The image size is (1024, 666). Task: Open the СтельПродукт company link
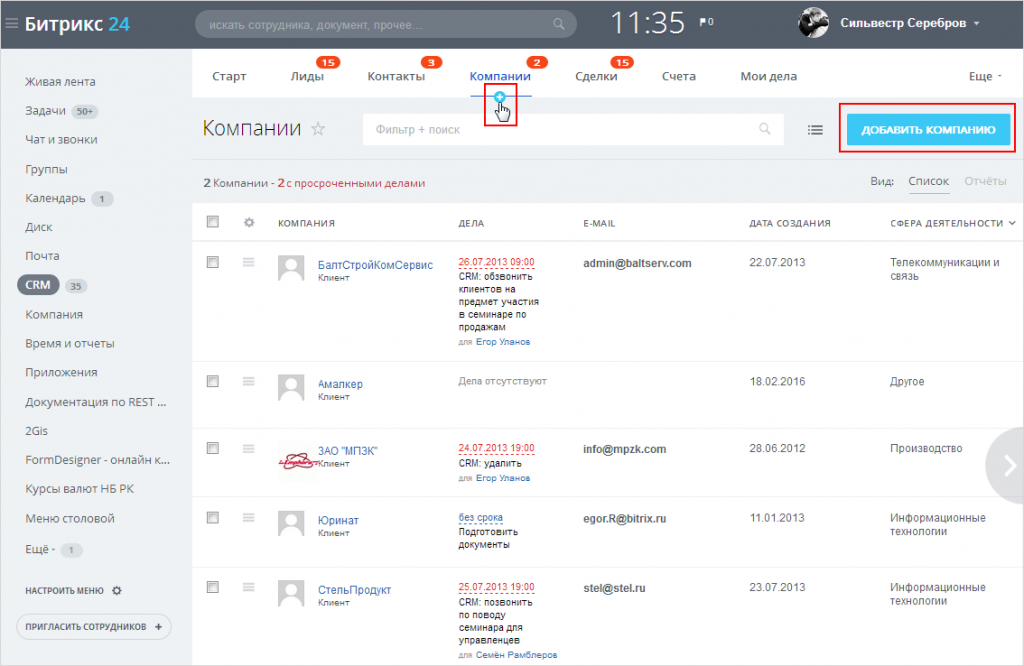[x=354, y=590]
